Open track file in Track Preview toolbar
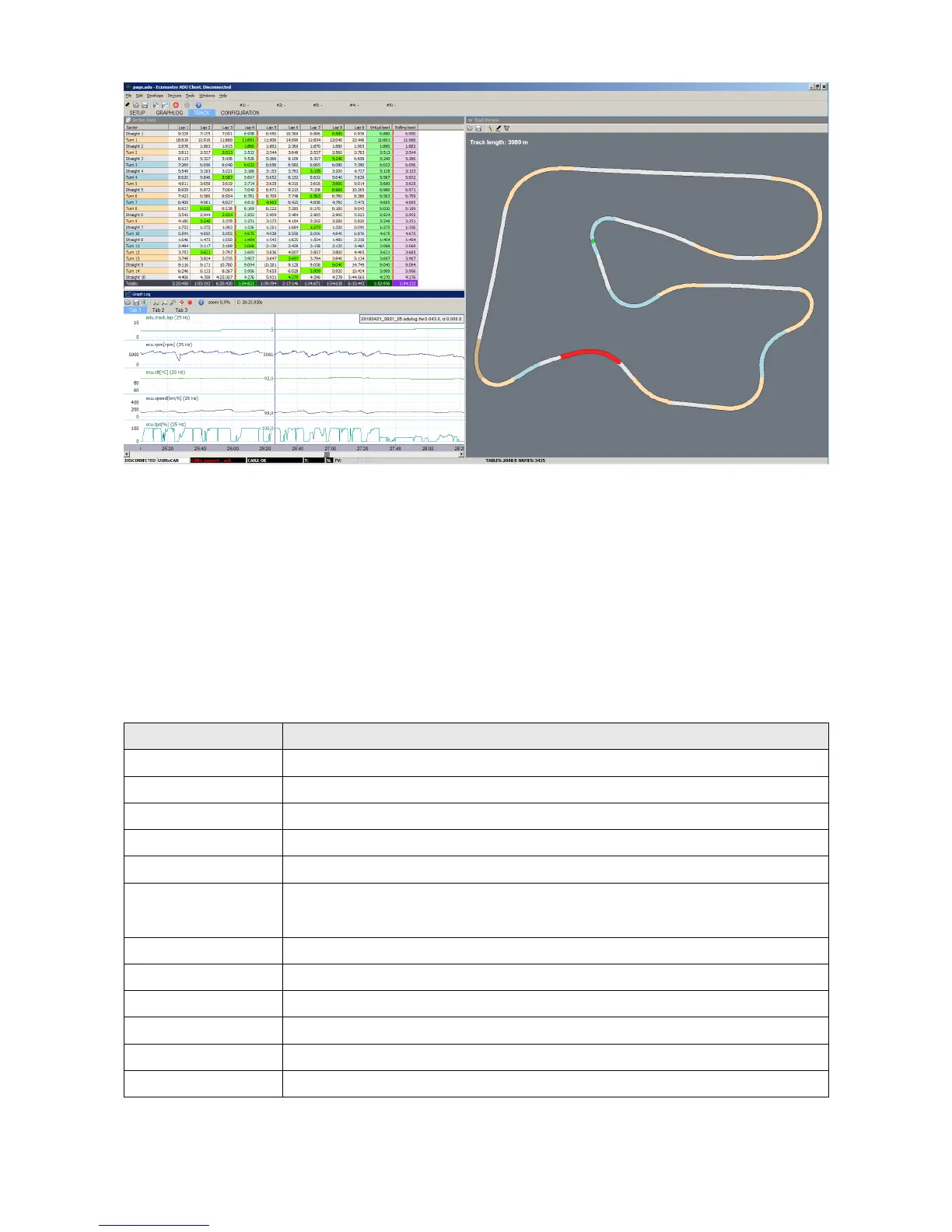Screen dimensions: 952x1232 point(470,128)
